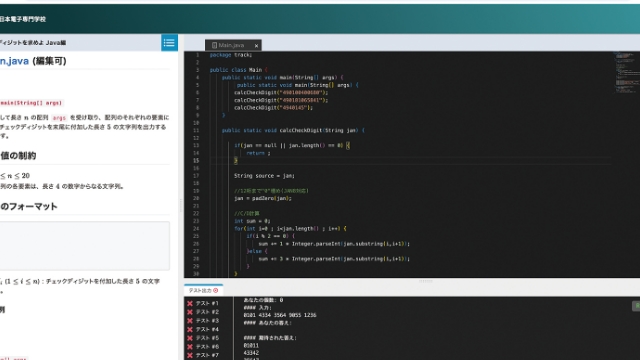The width and height of the screenshot is (640, 360).
Task: Click line number 15 in the gutter
Action: pos(196,161)
